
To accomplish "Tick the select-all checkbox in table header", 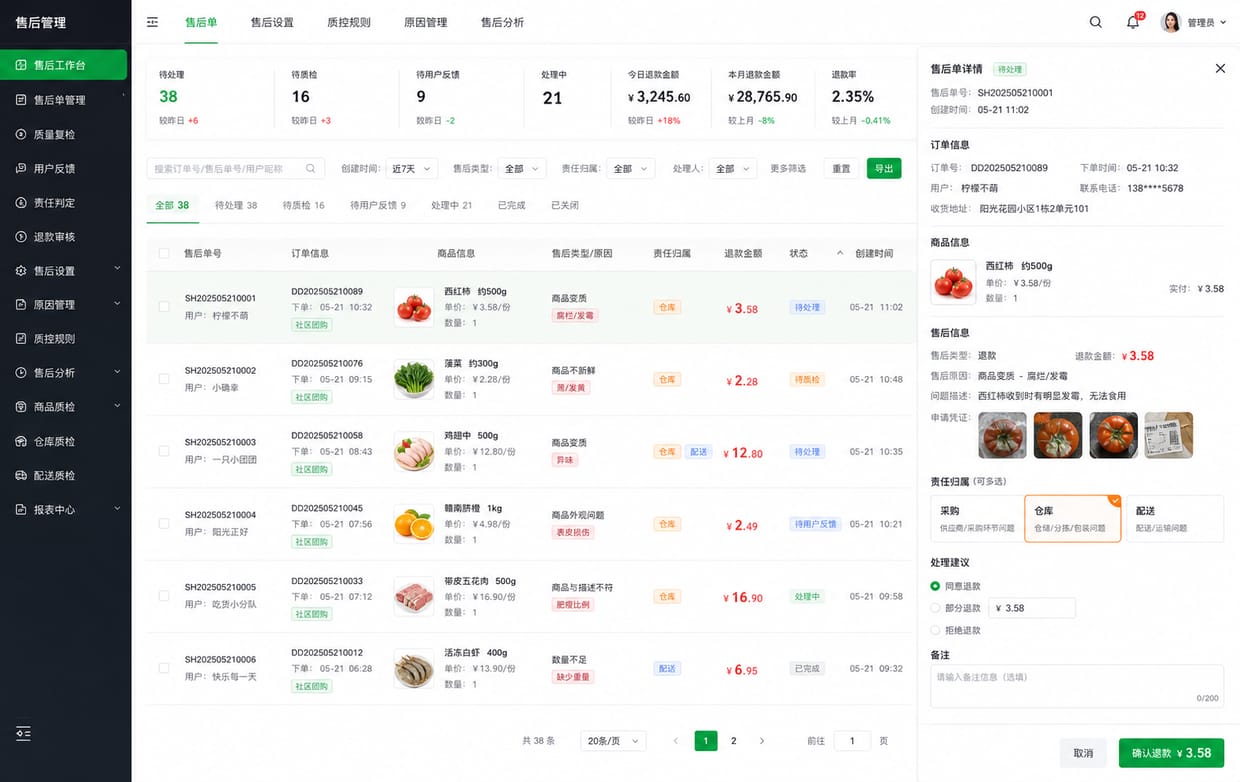I will tap(164, 254).
